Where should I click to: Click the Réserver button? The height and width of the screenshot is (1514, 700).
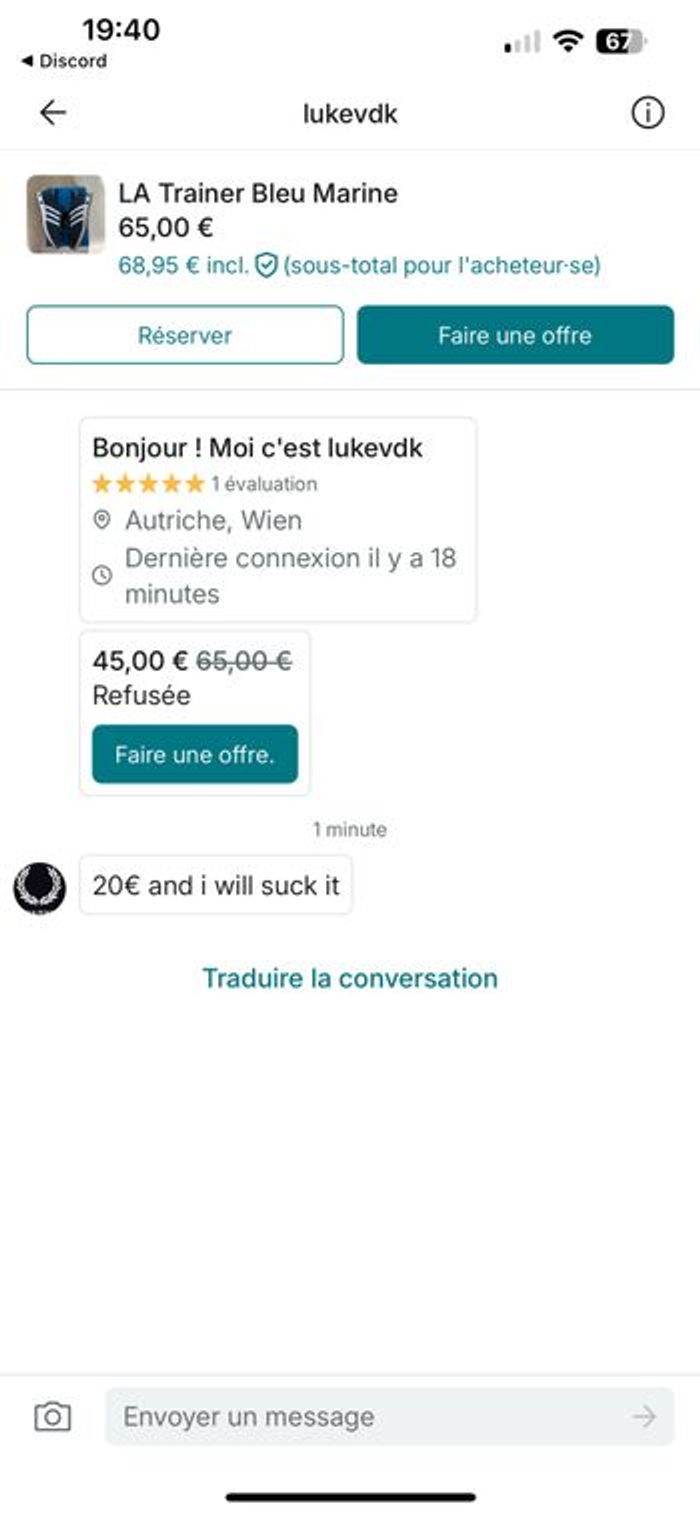point(185,335)
